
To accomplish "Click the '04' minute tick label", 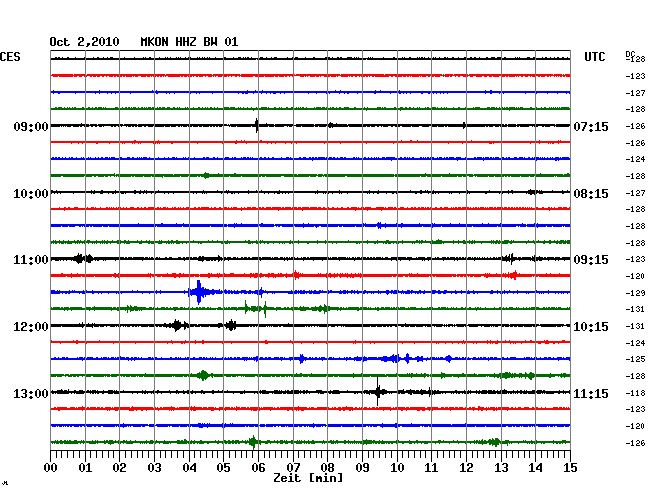I will point(189,467).
